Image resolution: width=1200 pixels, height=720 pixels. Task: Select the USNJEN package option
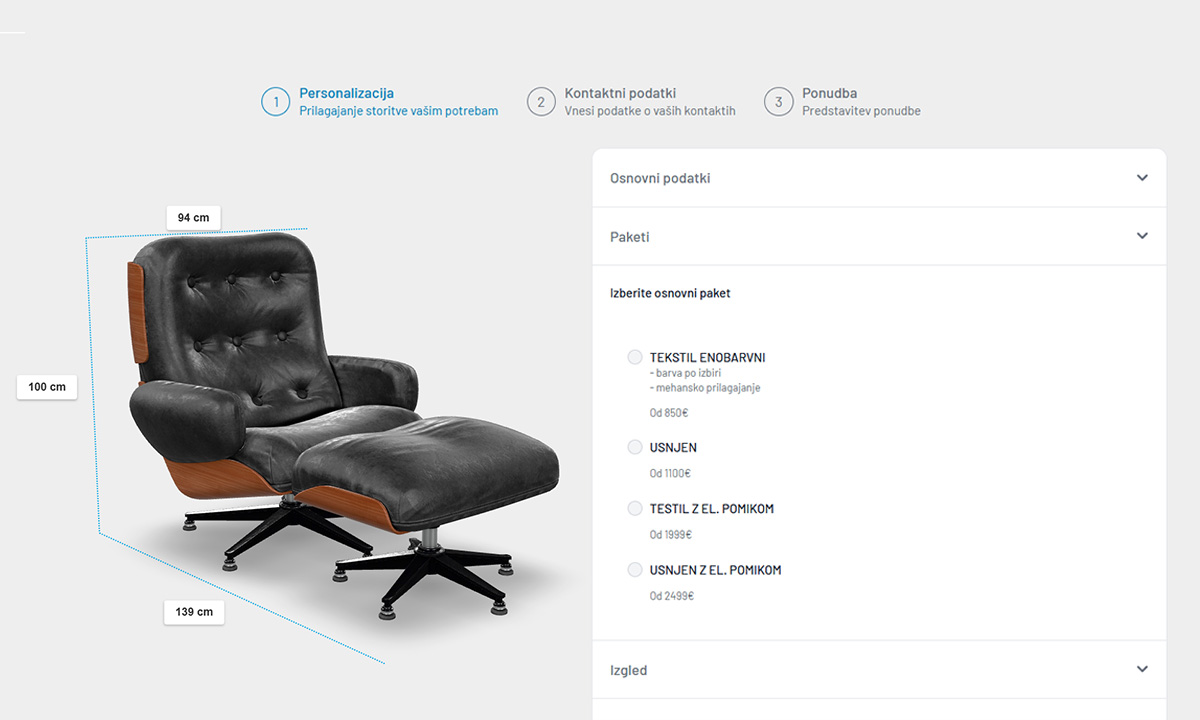635,447
